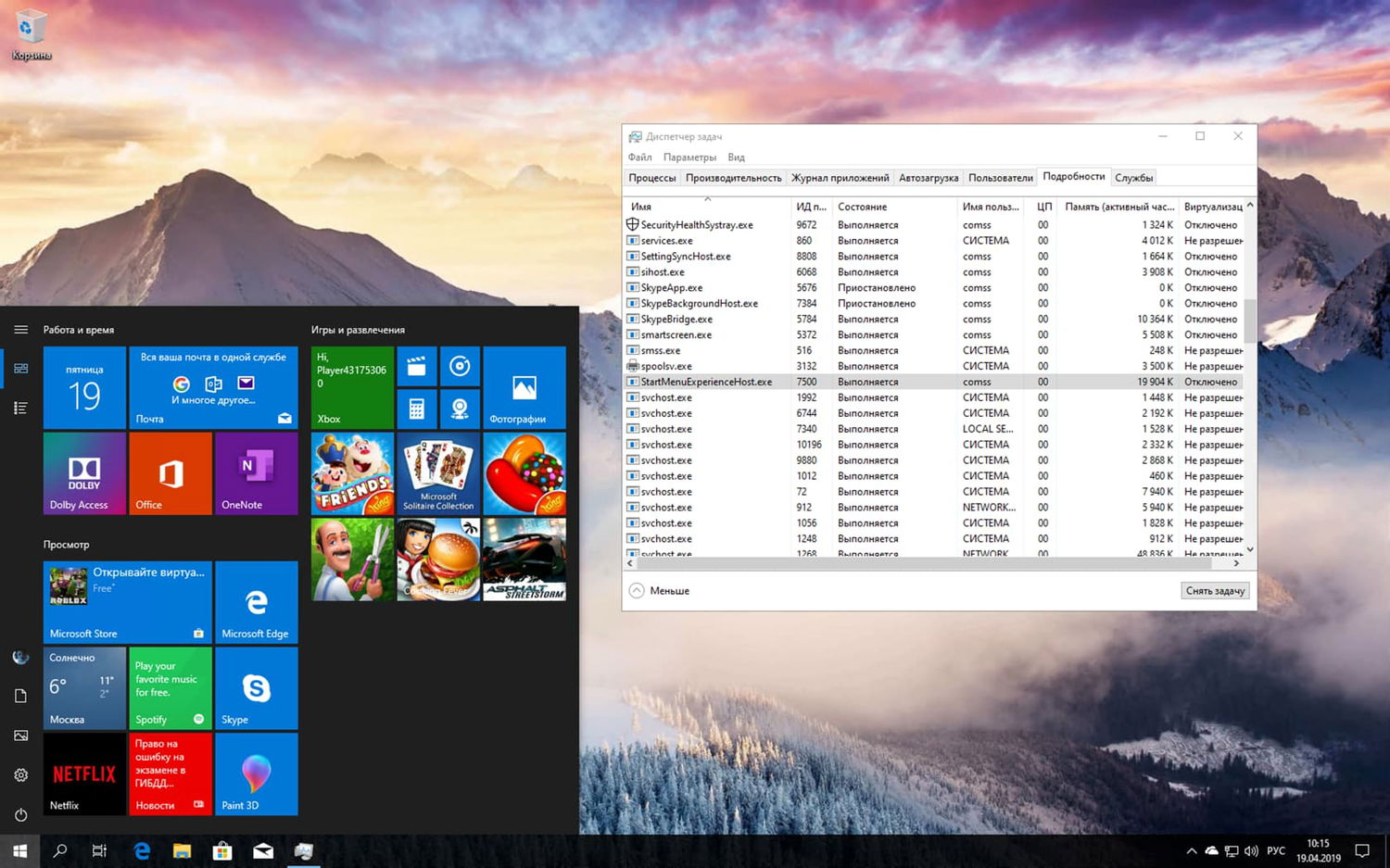Image resolution: width=1390 pixels, height=868 pixels.
Task: Launch the Cooking Fever burger tile
Action: (438, 560)
